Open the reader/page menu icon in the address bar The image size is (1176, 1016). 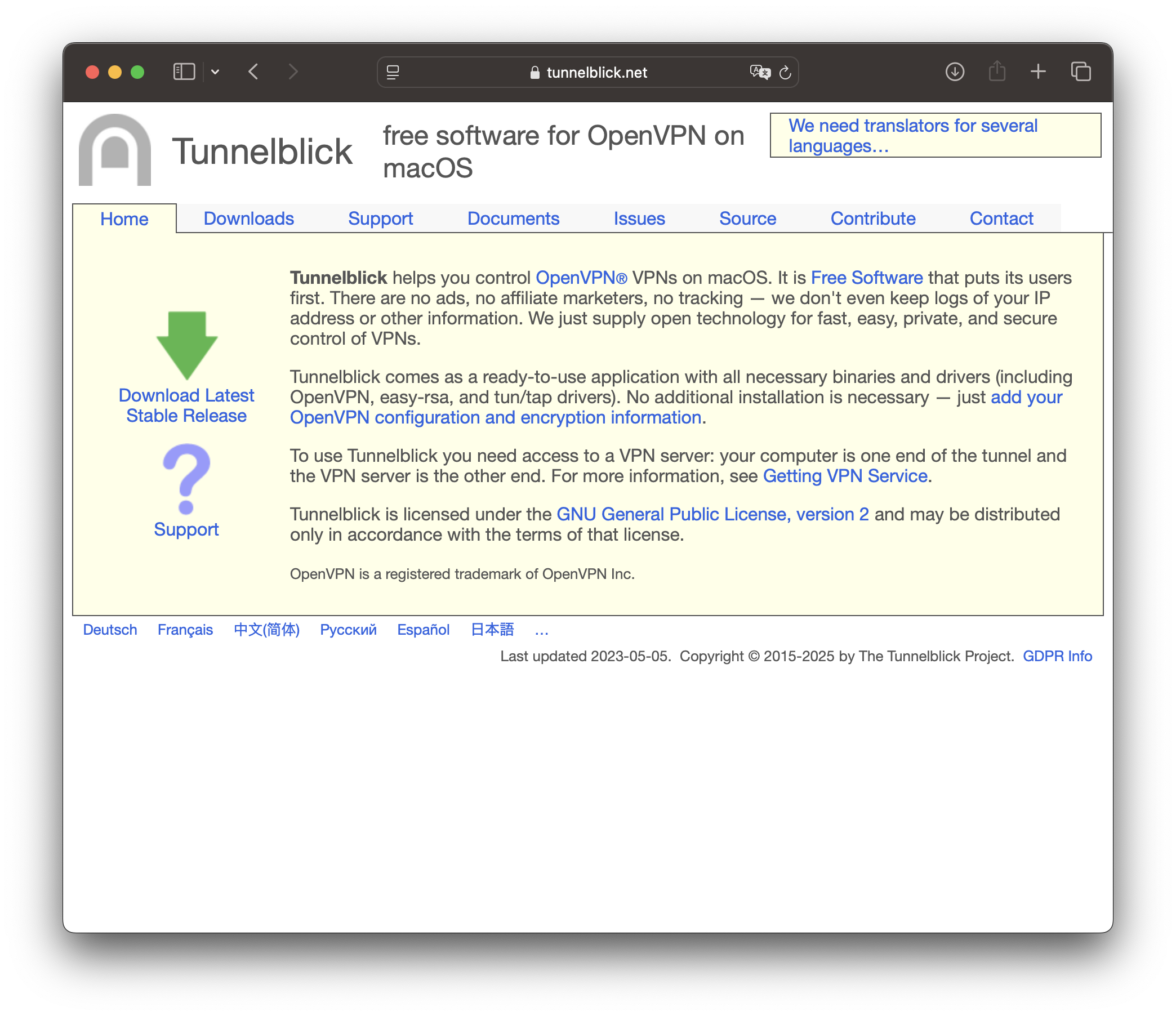[x=393, y=72]
